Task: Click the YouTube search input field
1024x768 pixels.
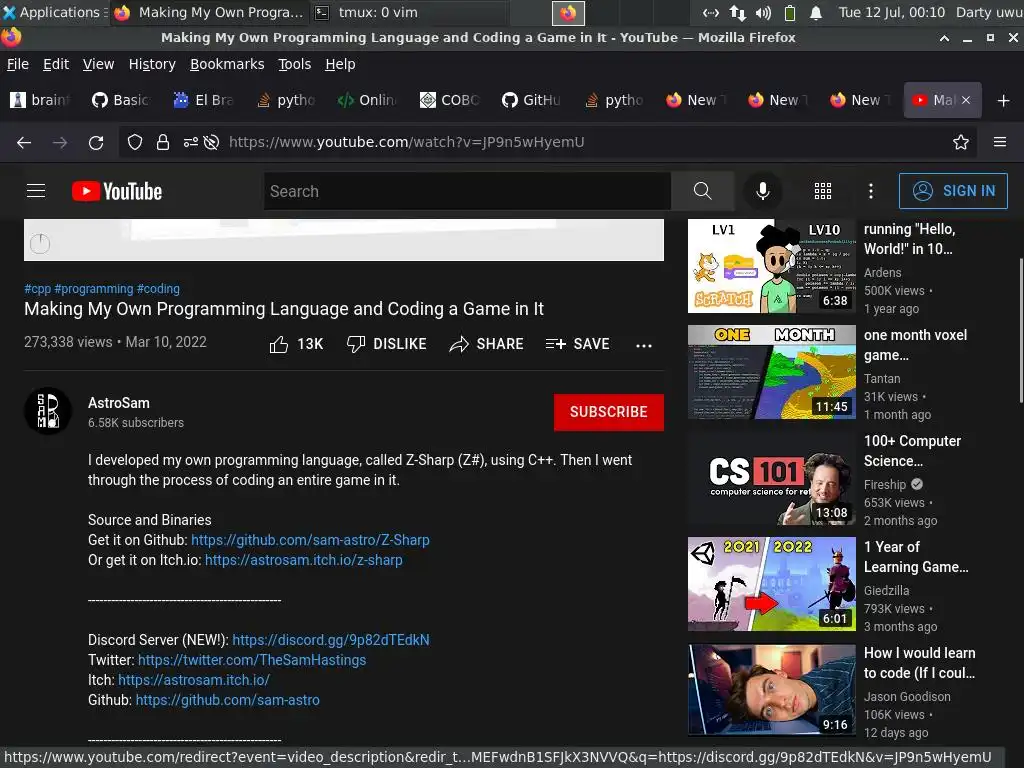Action: tap(467, 191)
